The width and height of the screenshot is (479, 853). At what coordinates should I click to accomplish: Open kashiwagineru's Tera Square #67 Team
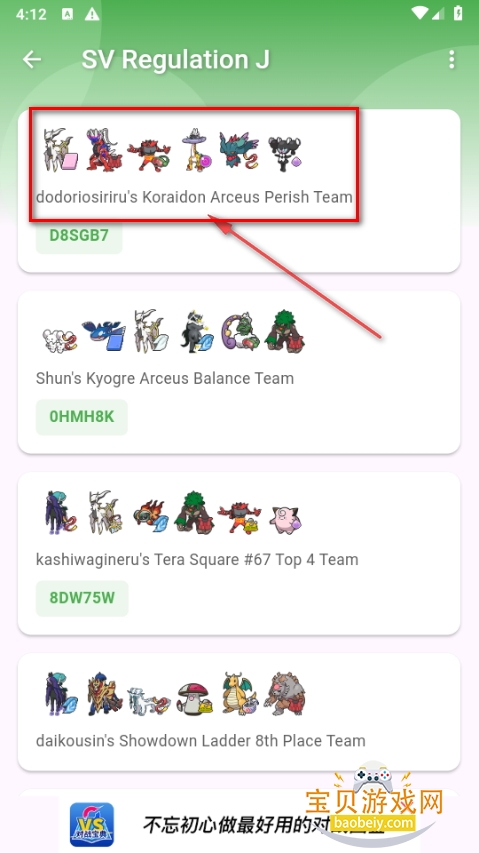(197, 559)
